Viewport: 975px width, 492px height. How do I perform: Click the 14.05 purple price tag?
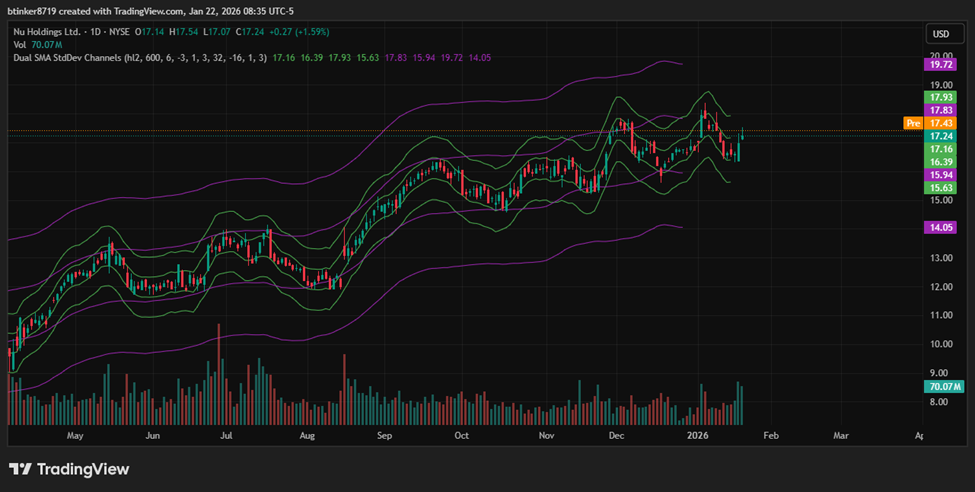[x=942, y=228]
